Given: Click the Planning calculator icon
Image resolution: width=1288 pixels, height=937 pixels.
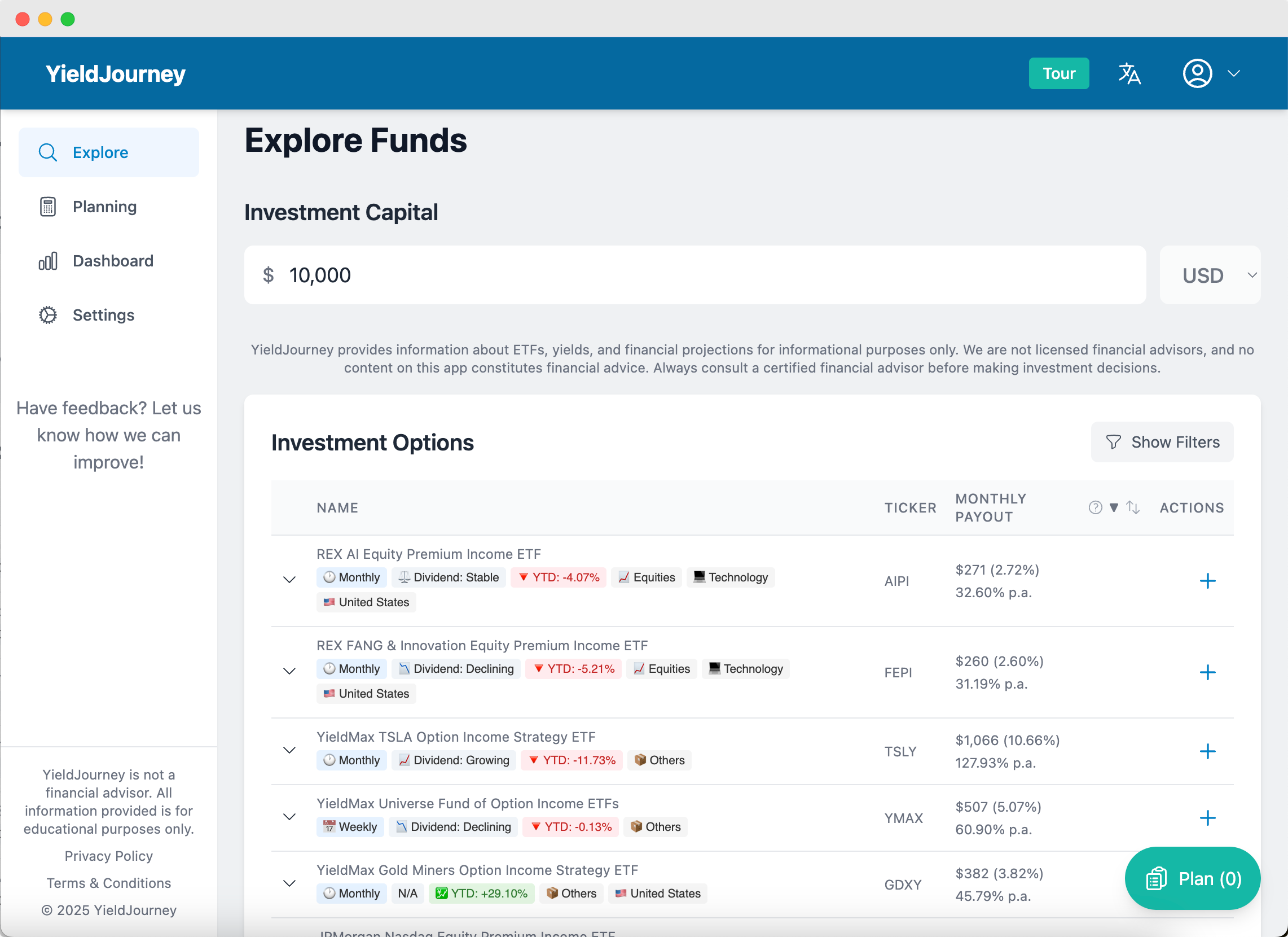Looking at the screenshot, I should 48,207.
